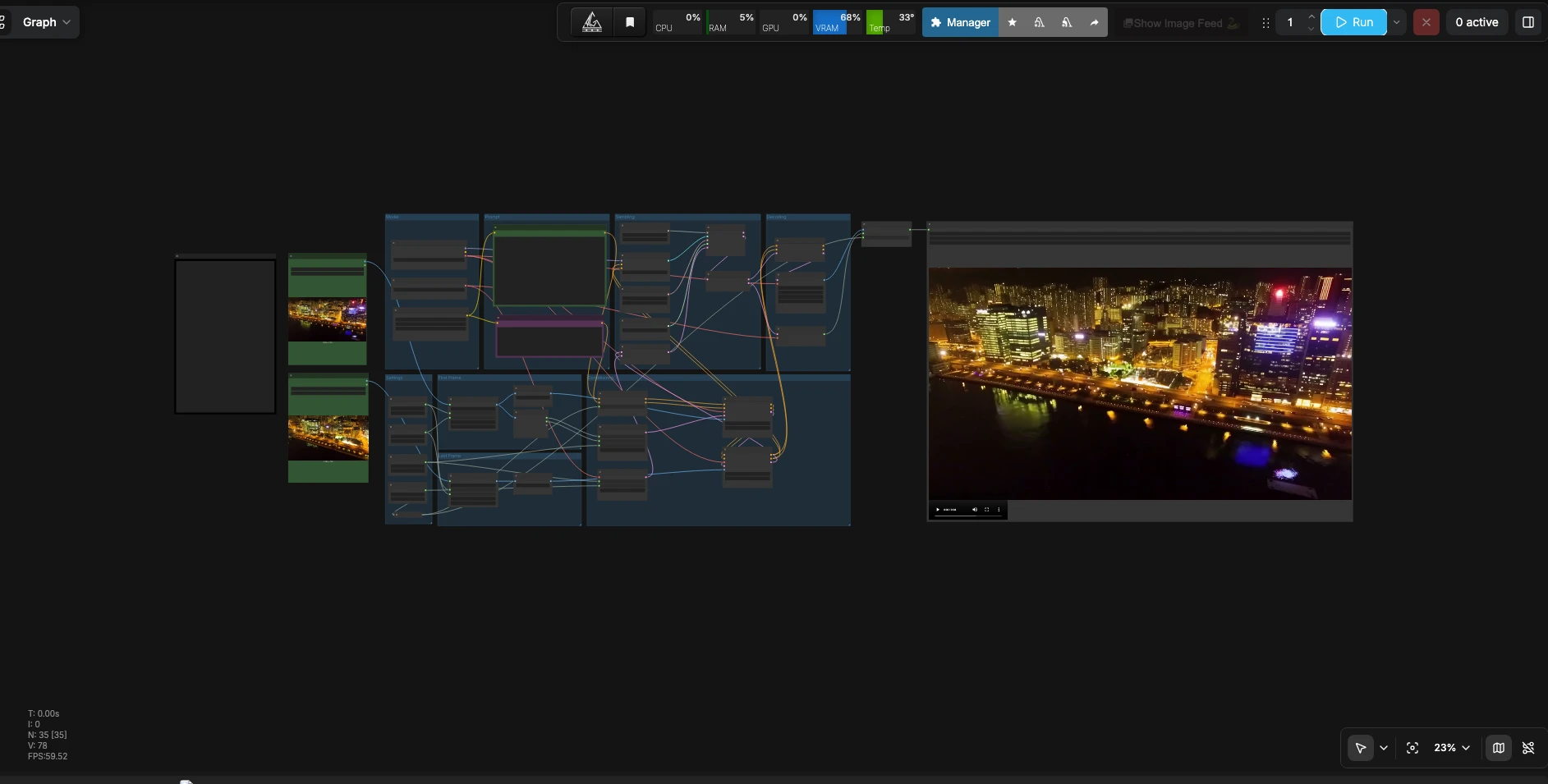Click the GPU usage monitor
Screen dimensions: 1548x784
pyautogui.click(x=784, y=22)
